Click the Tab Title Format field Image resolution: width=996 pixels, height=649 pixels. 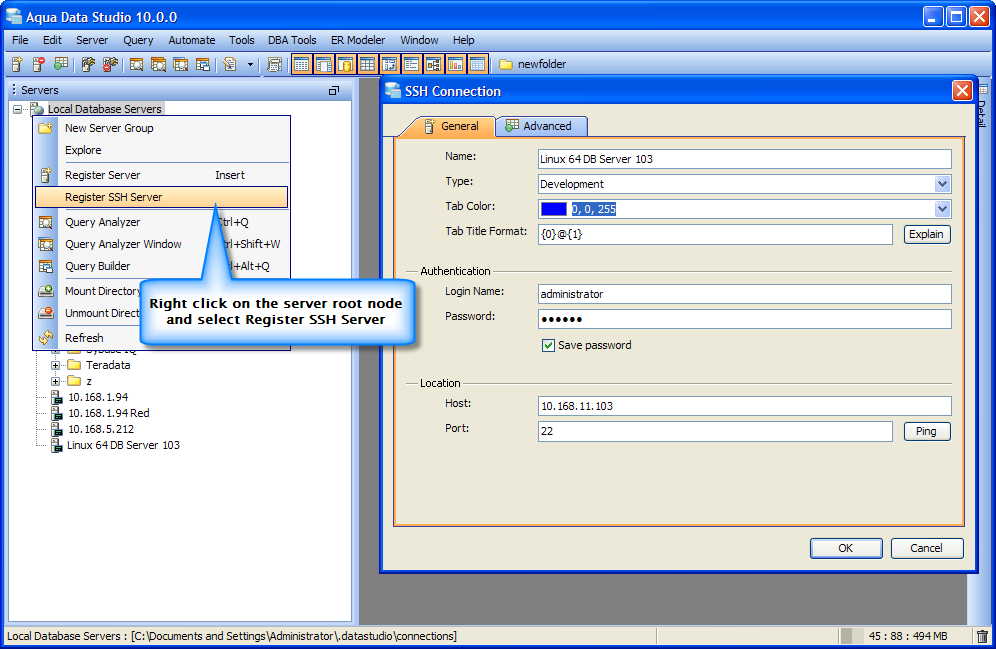point(715,234)
